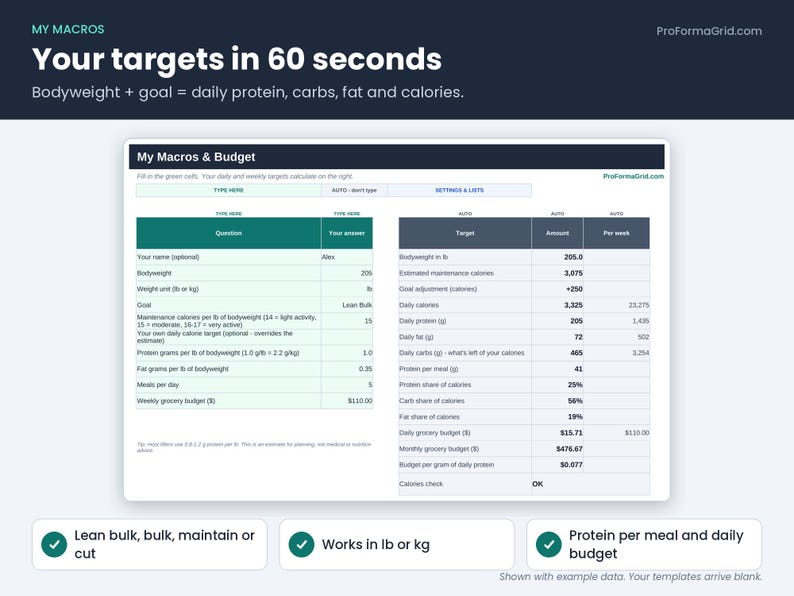Image resolution: width=794 pixels, height=596 pixels.
Task: Click weekly calories value 23,275
Action: 616,305
